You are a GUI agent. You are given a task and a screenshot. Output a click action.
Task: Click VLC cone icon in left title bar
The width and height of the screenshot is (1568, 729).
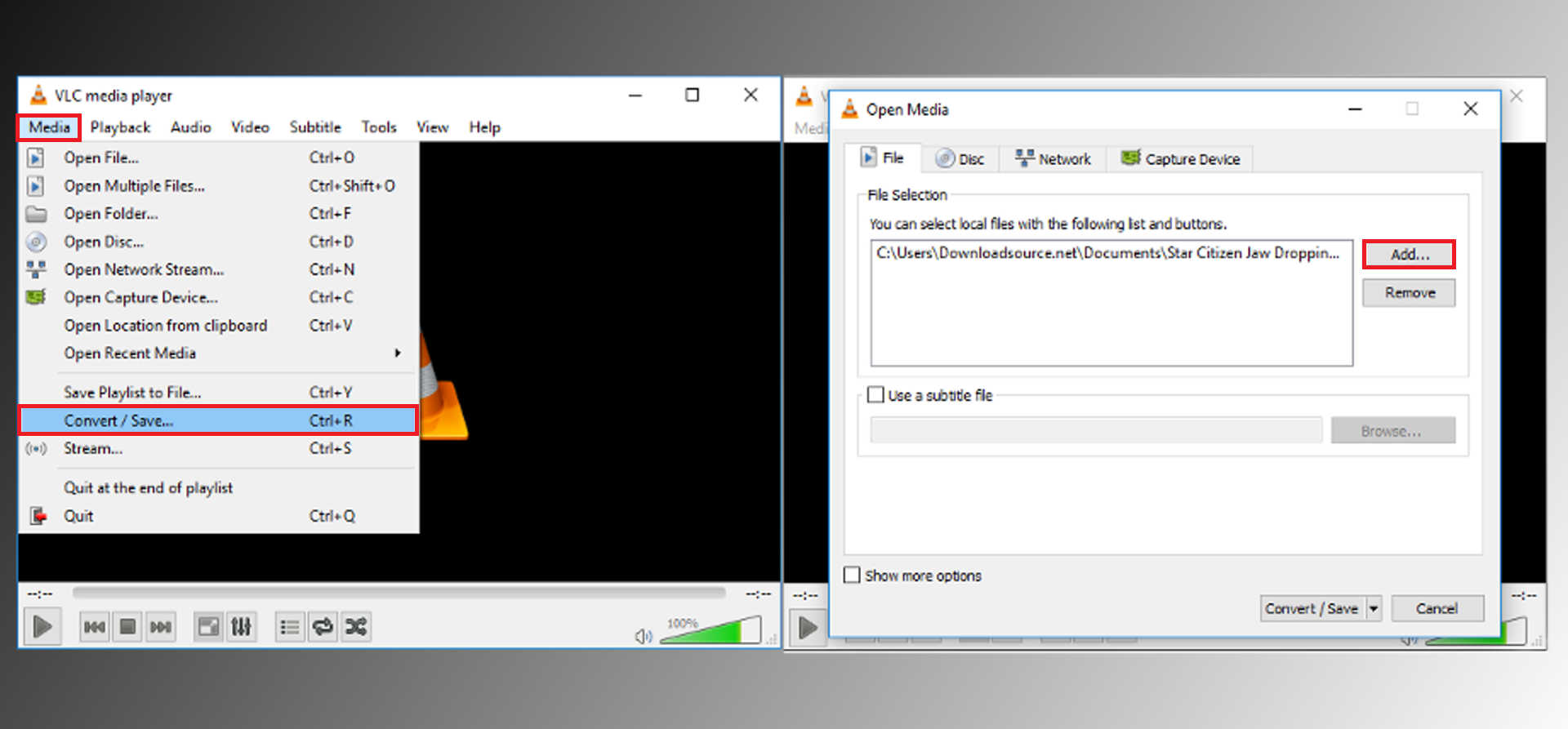tap(38, 96)
